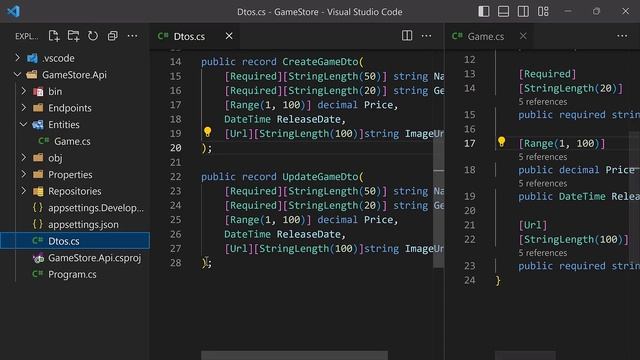The height and width of the screenshot is (360, 640).
Task: Create a new folder in Explorer
Action: tap(73, 36)
